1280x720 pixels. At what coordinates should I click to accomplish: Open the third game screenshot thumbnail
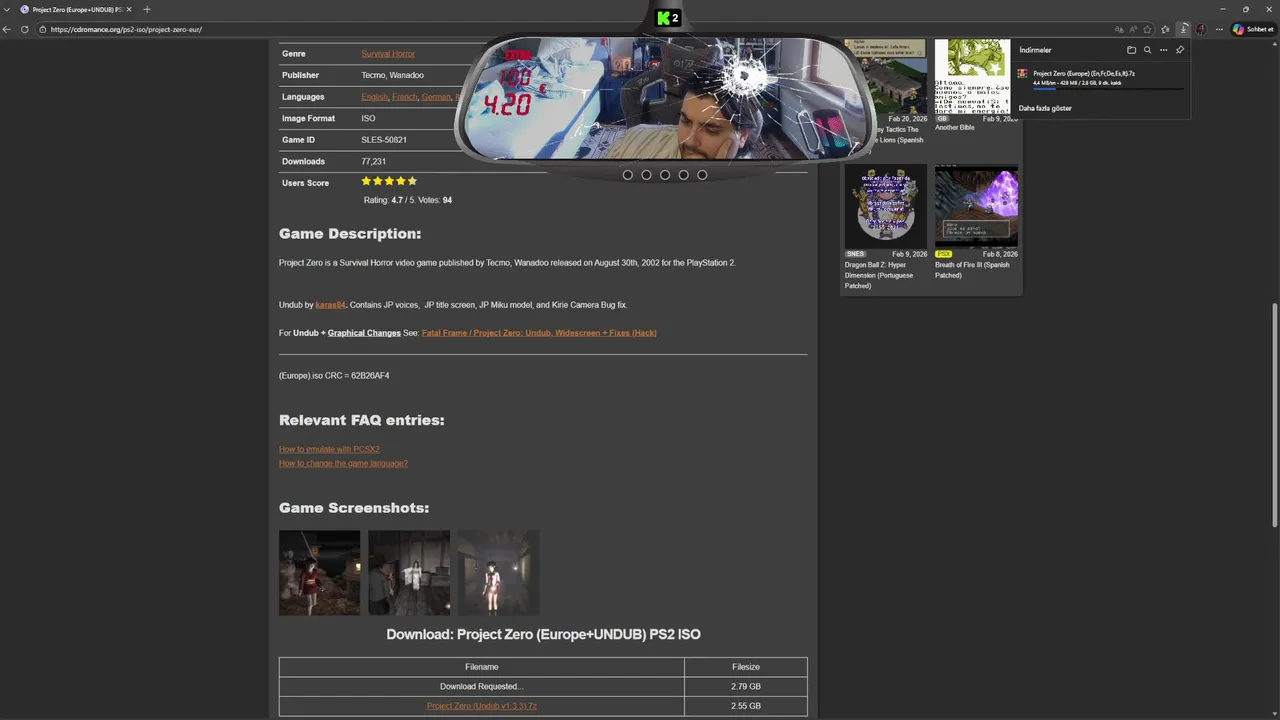tap(498, 573)
